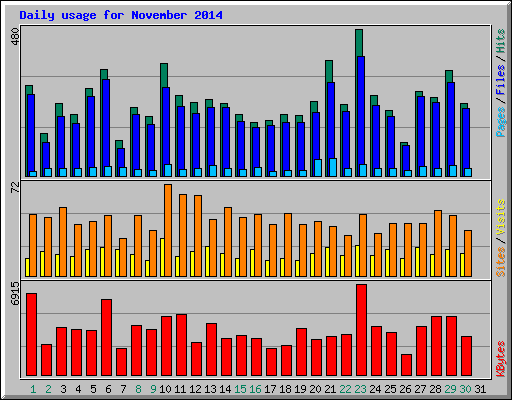Click day 20 on the x-axis
This screenshot has width=512, height=400.
[315, 389]
